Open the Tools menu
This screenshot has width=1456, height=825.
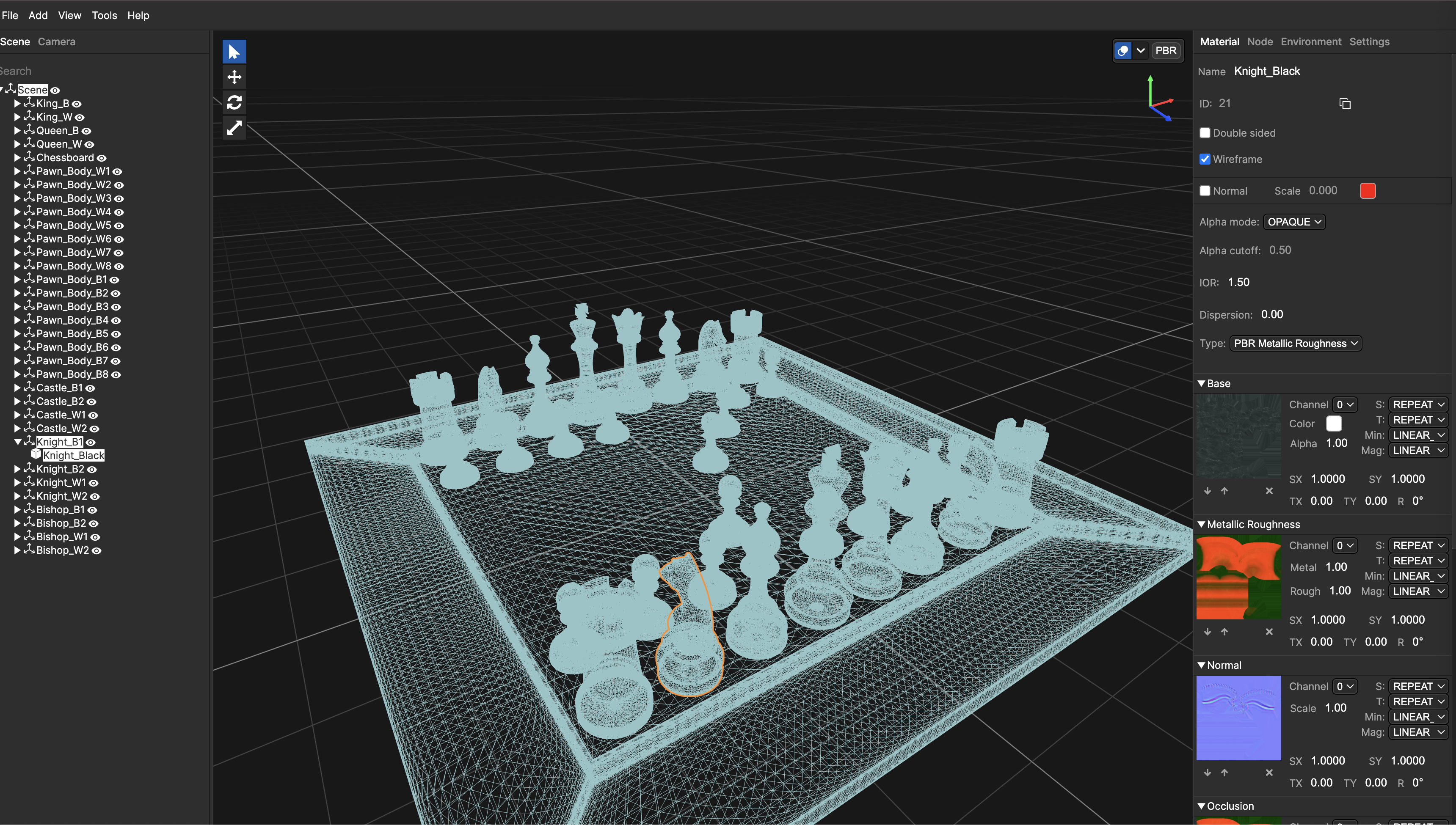click(x=104, y=15)
